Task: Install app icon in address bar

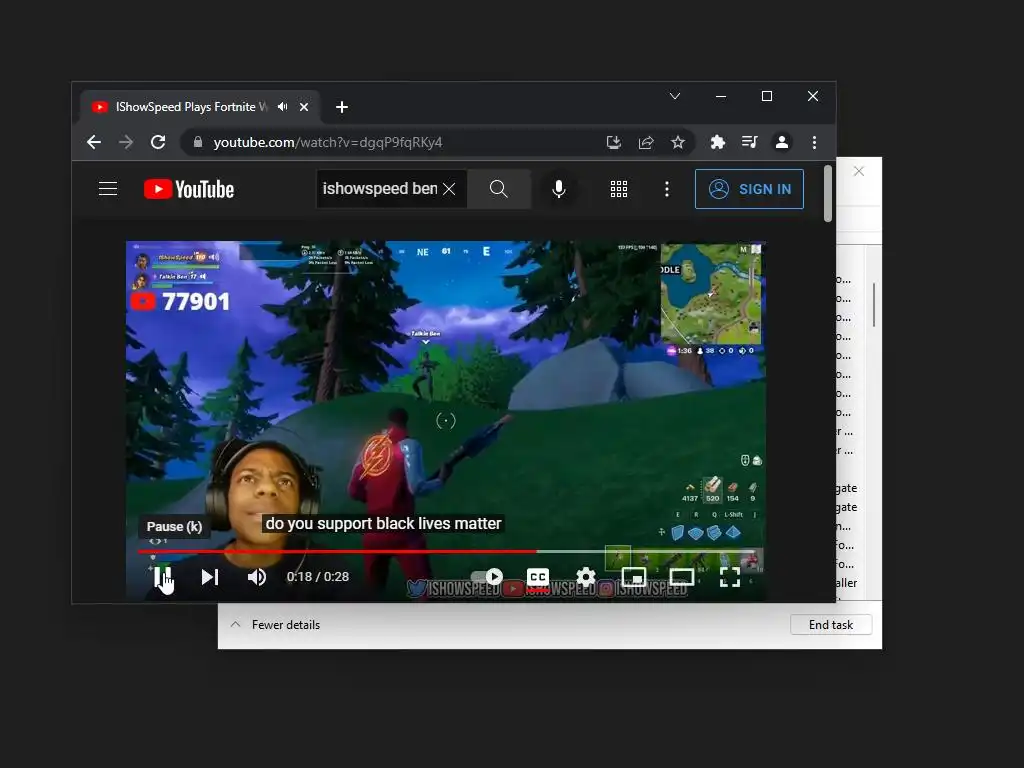Action: click(x=613, y=142)
